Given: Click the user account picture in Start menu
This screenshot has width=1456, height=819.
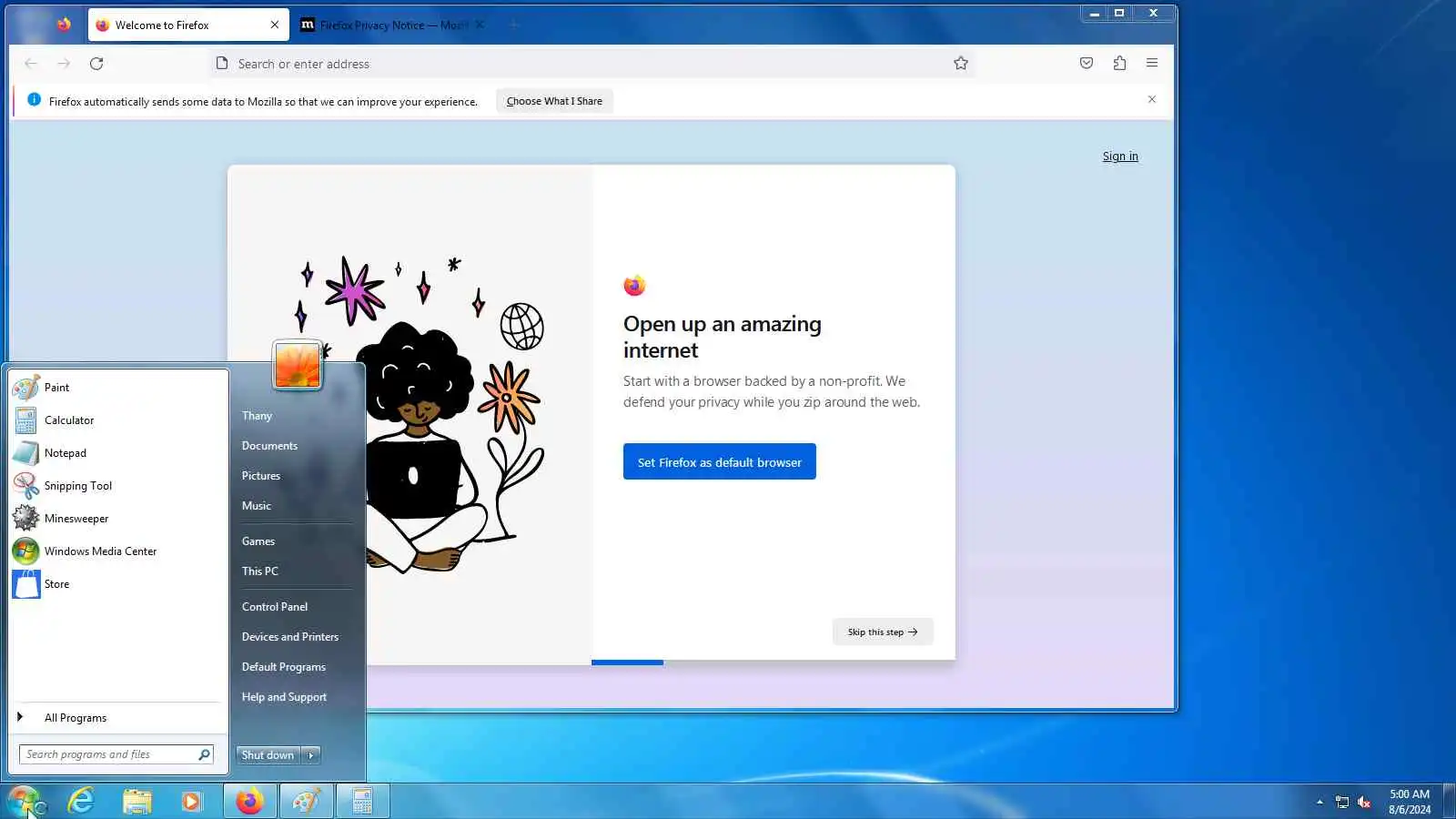Looking at the screenshot, I should point(298,365).
